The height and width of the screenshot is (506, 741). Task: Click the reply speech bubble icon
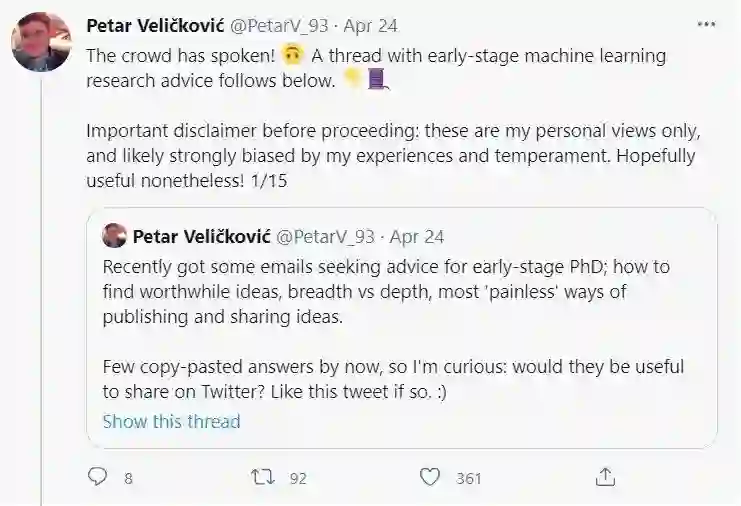[x=97, y=478]
